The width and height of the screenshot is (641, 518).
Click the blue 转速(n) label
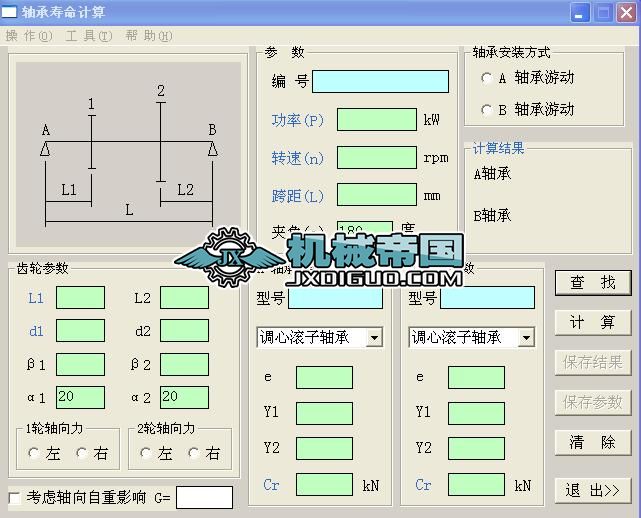tap(298, 158)
